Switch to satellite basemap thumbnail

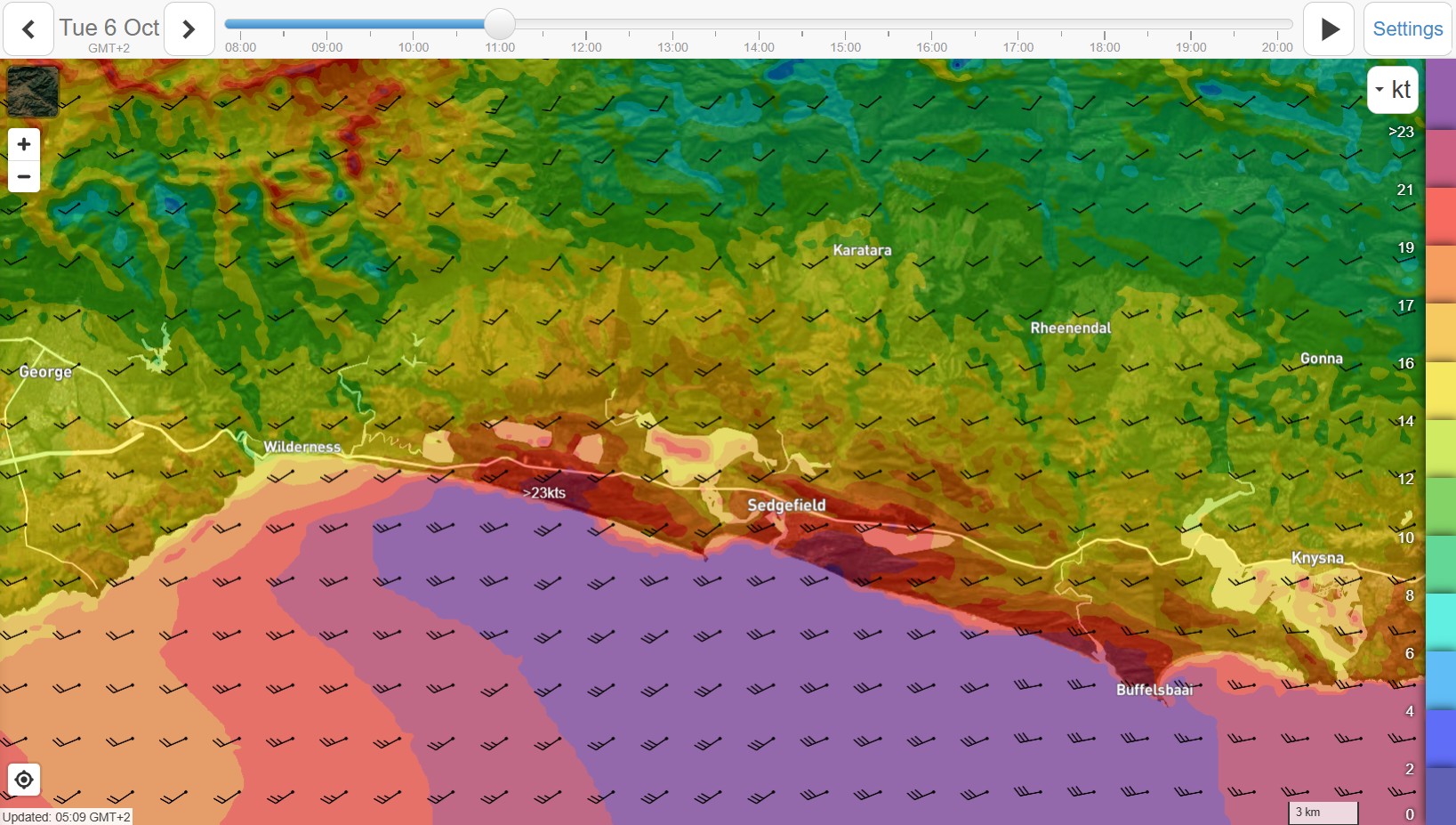tap(33, 92)
